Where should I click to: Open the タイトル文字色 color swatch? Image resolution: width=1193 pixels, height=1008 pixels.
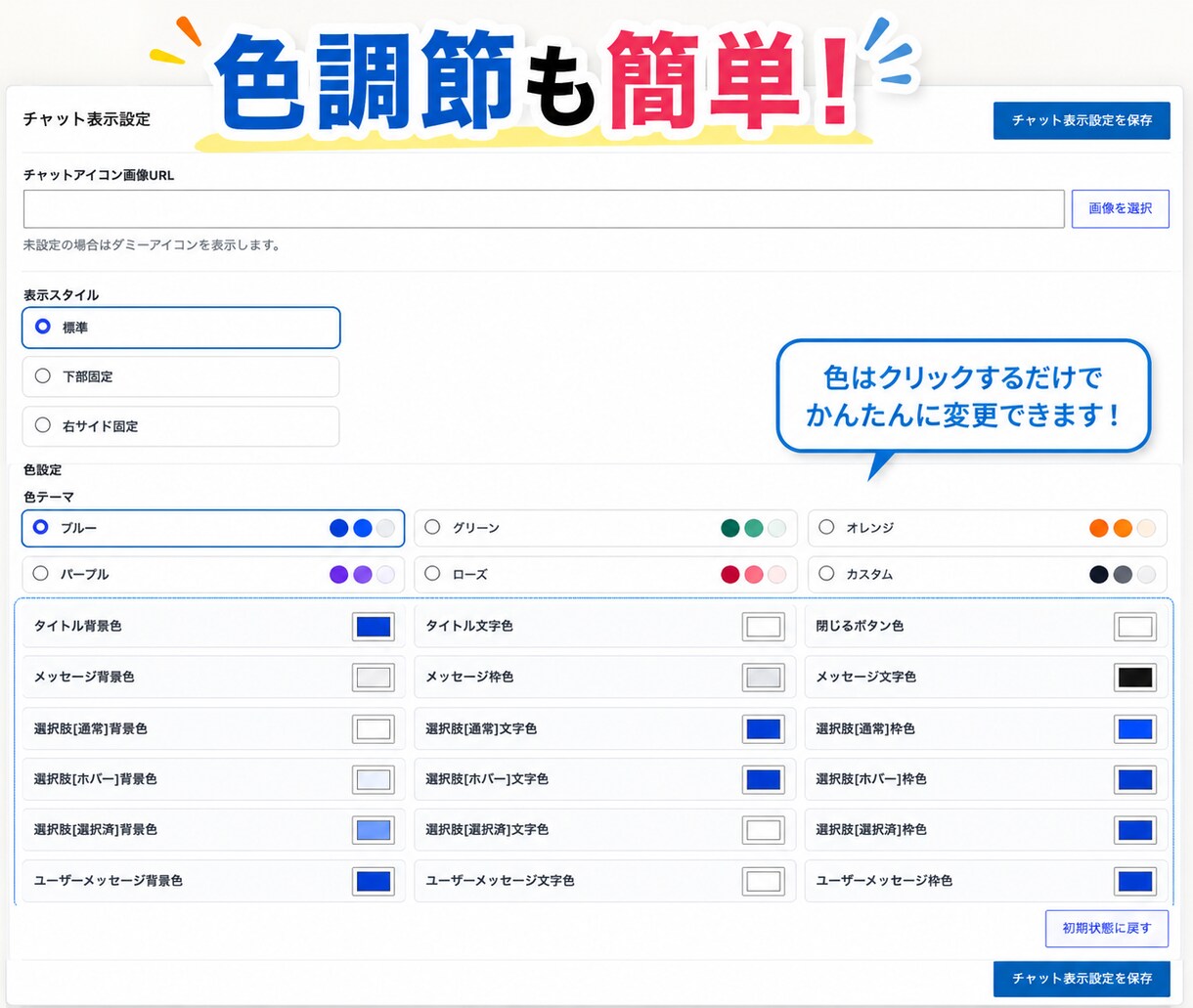(x=764, y=627)
